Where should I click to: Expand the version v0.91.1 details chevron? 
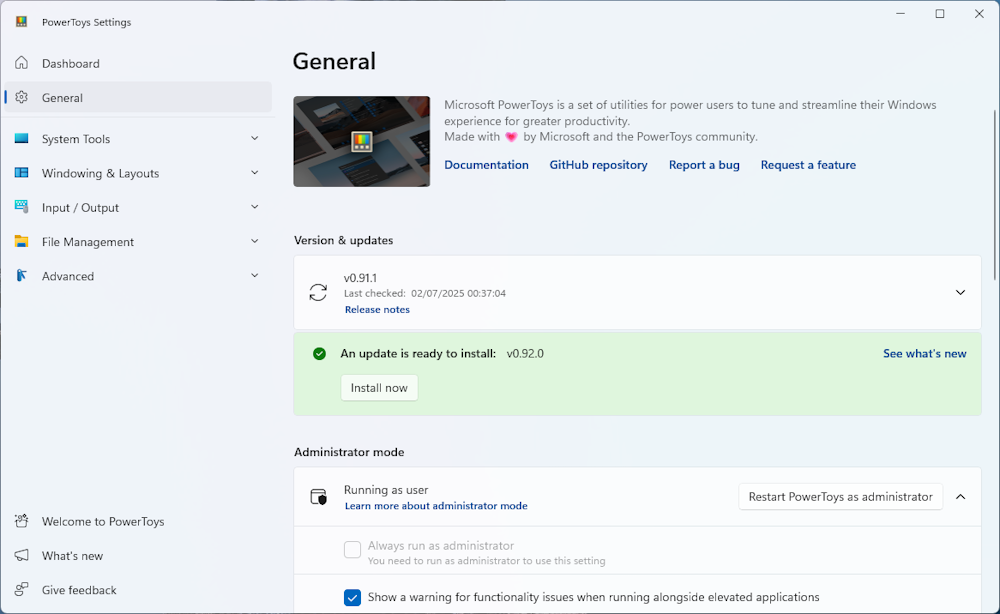960,293
